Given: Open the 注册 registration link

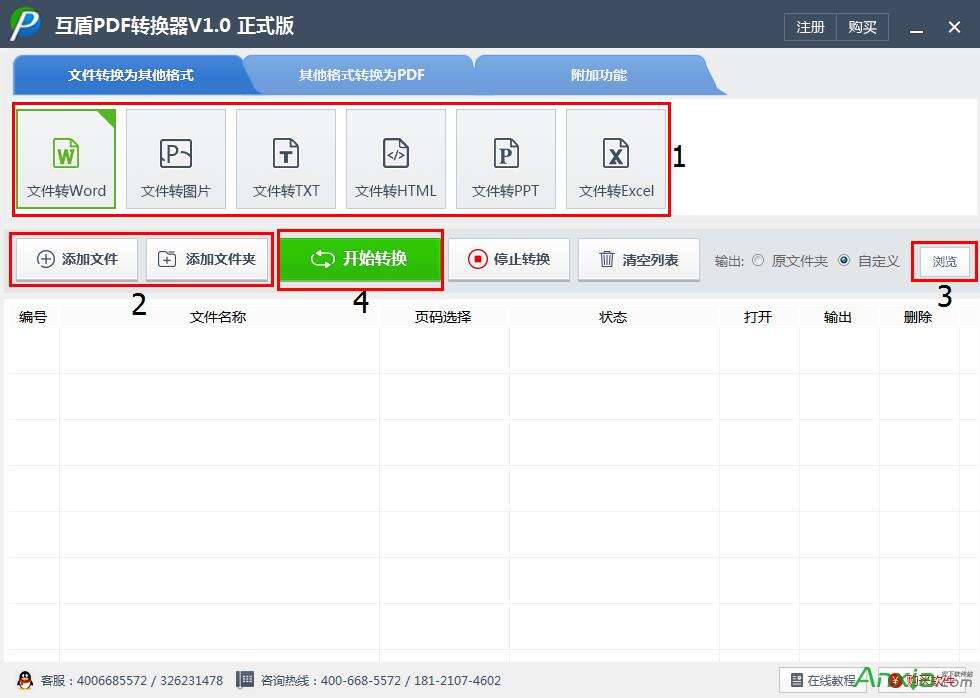Looking at the screenshot, I should point(810,27).
